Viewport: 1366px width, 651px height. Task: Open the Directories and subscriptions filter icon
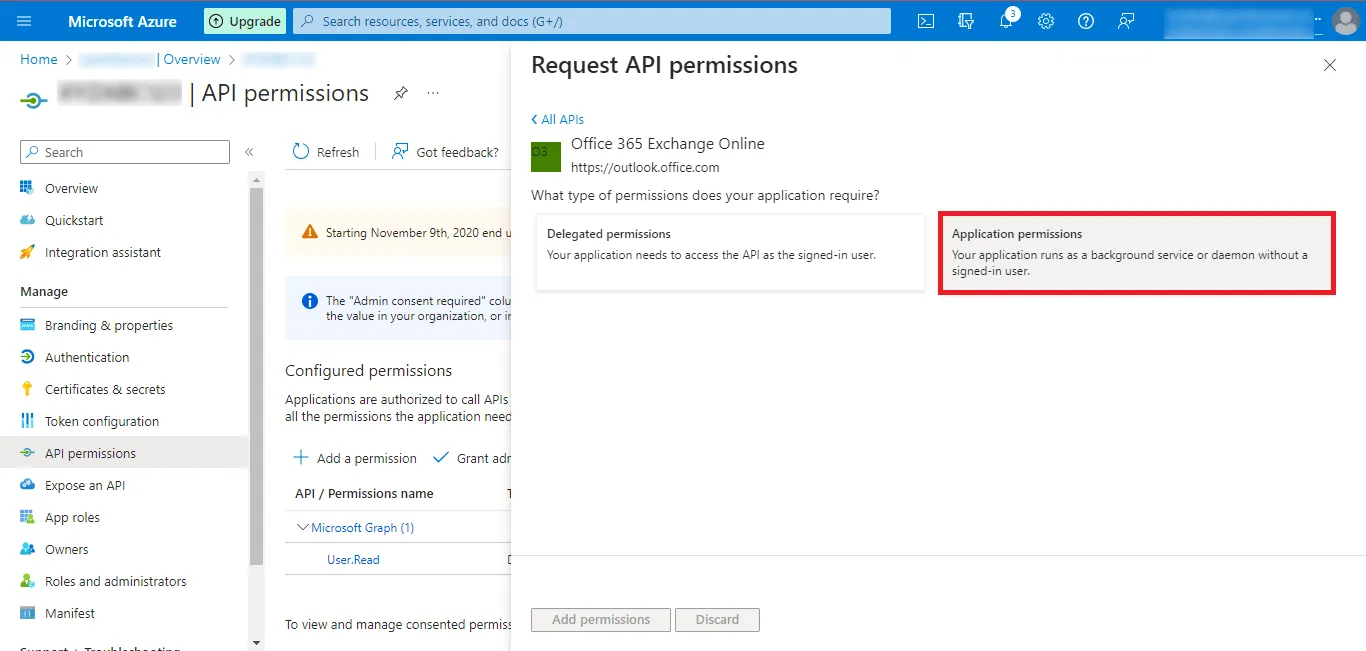966,21
